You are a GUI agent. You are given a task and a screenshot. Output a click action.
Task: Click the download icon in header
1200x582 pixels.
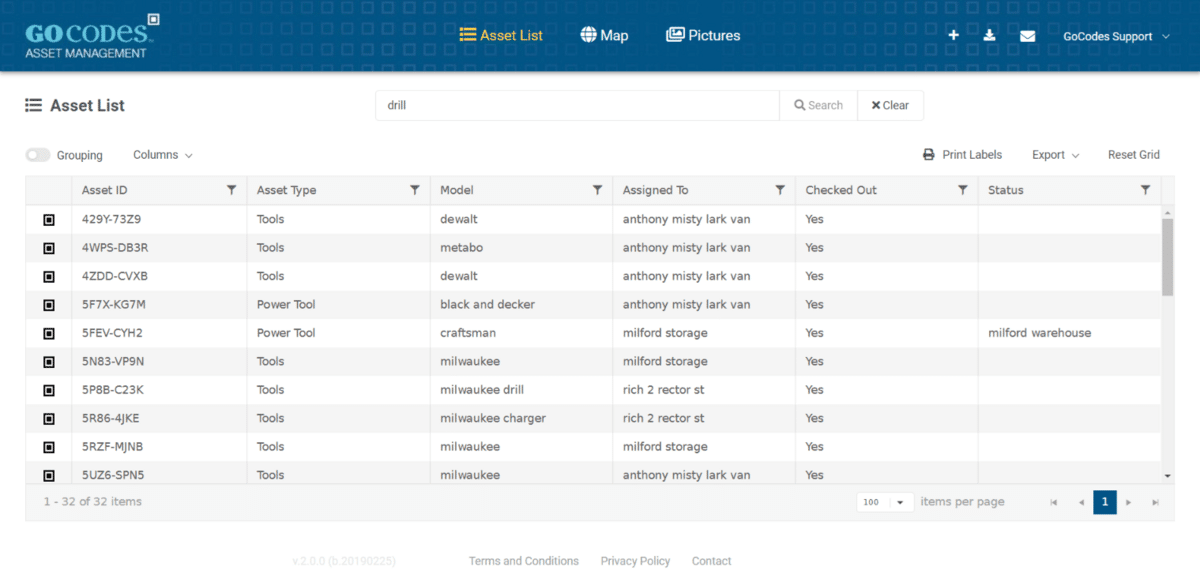[x=989, y=35]
